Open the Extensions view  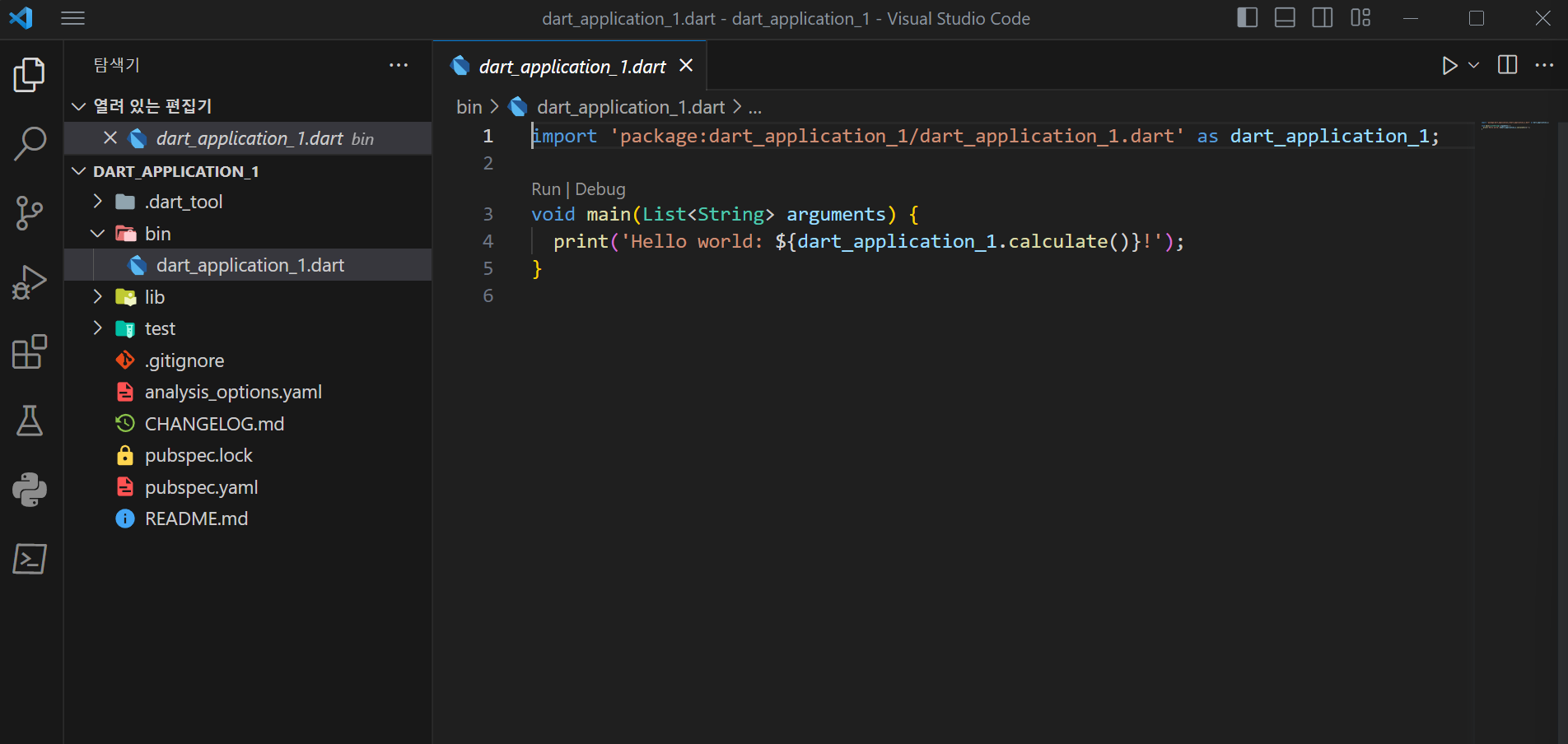coord(30,351)
